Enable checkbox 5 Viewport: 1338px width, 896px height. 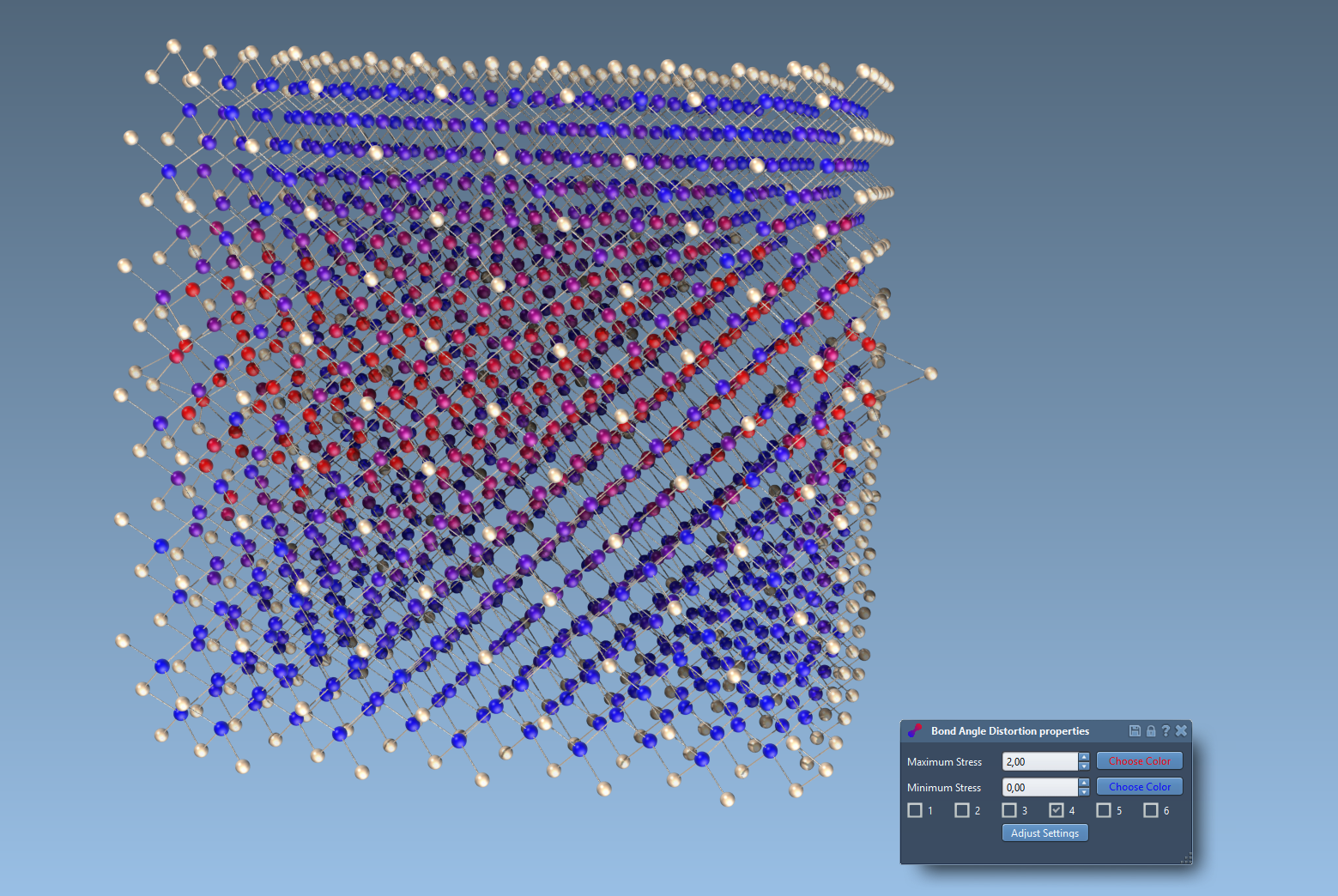1104,810
